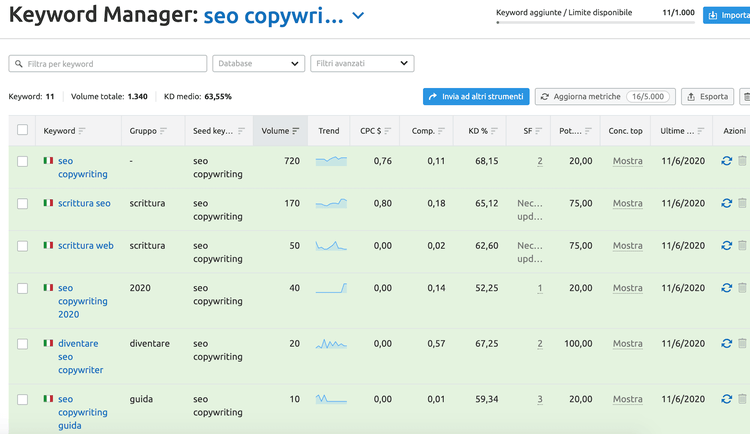
Task: Click the Trend column header
Action: tap(329, 131)
